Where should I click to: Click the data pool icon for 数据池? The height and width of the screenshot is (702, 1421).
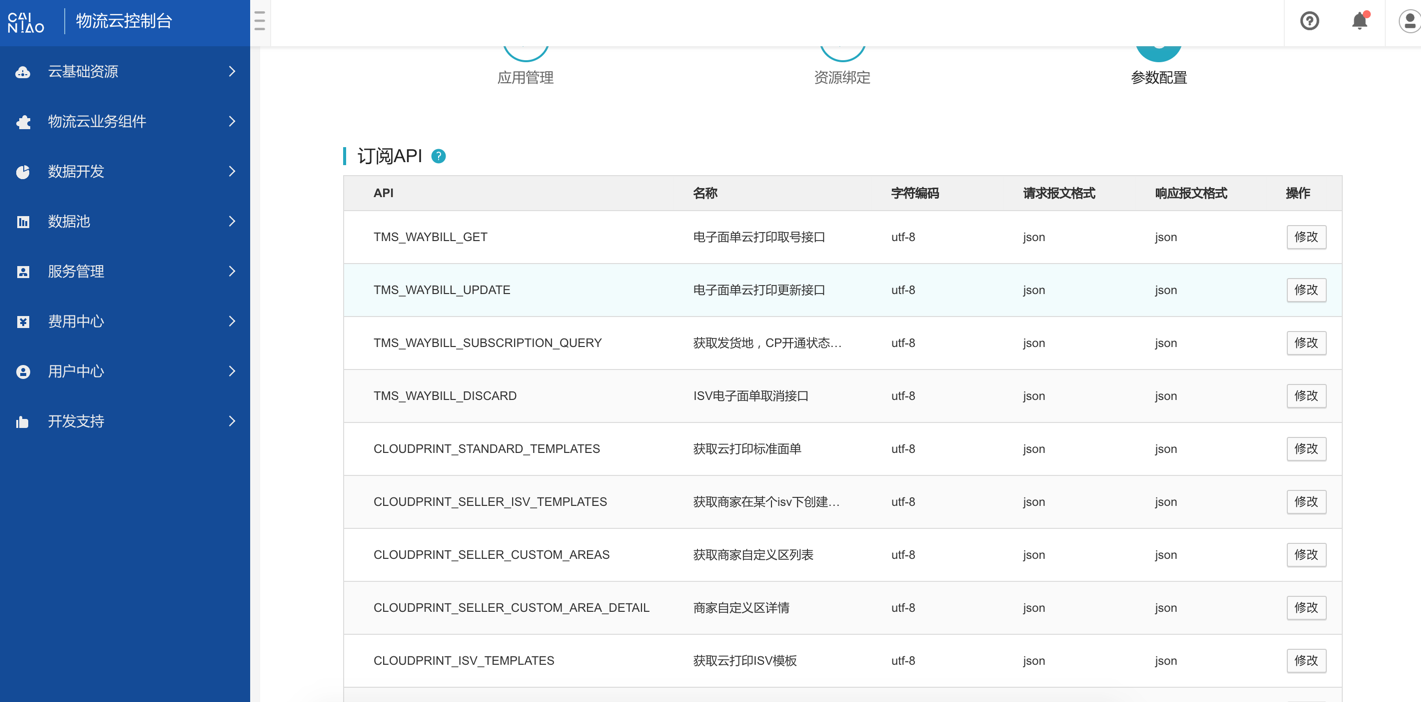23,222
